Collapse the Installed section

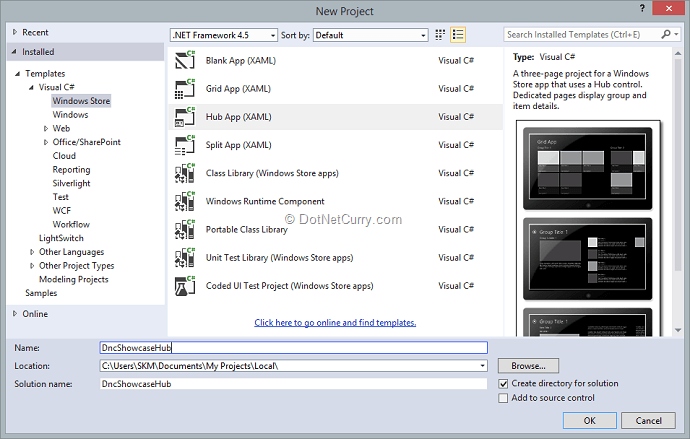pos(15,52)
